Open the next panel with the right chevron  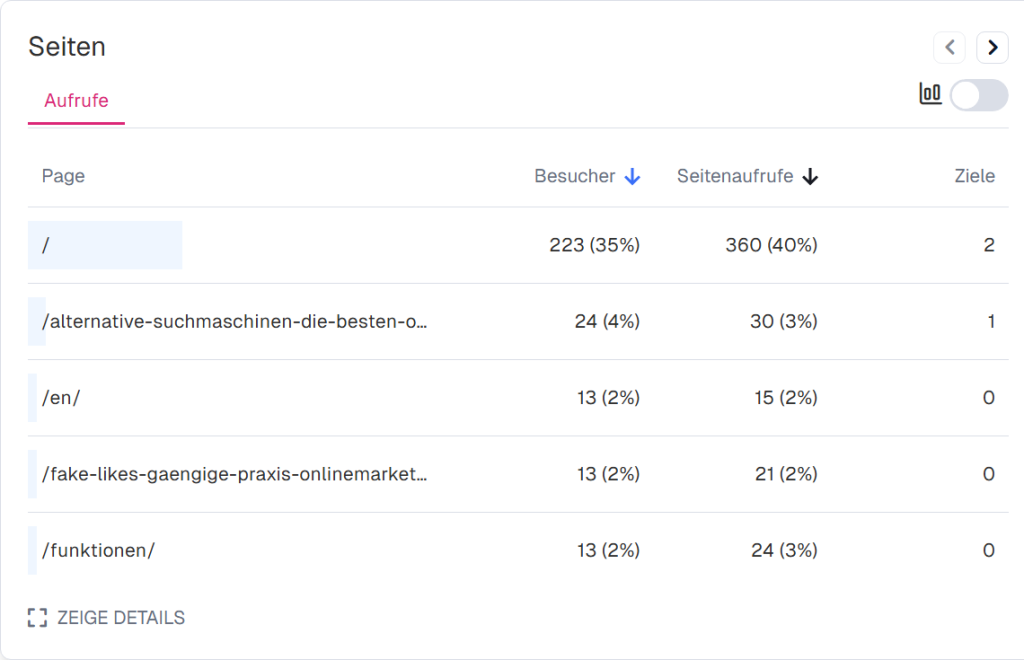(x=992, y=47)
